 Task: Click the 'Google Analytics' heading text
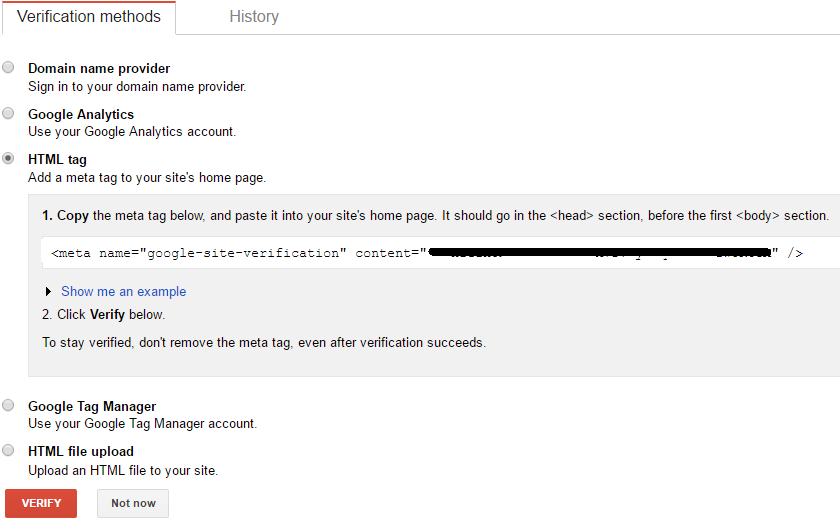click(x=81, y=114)
